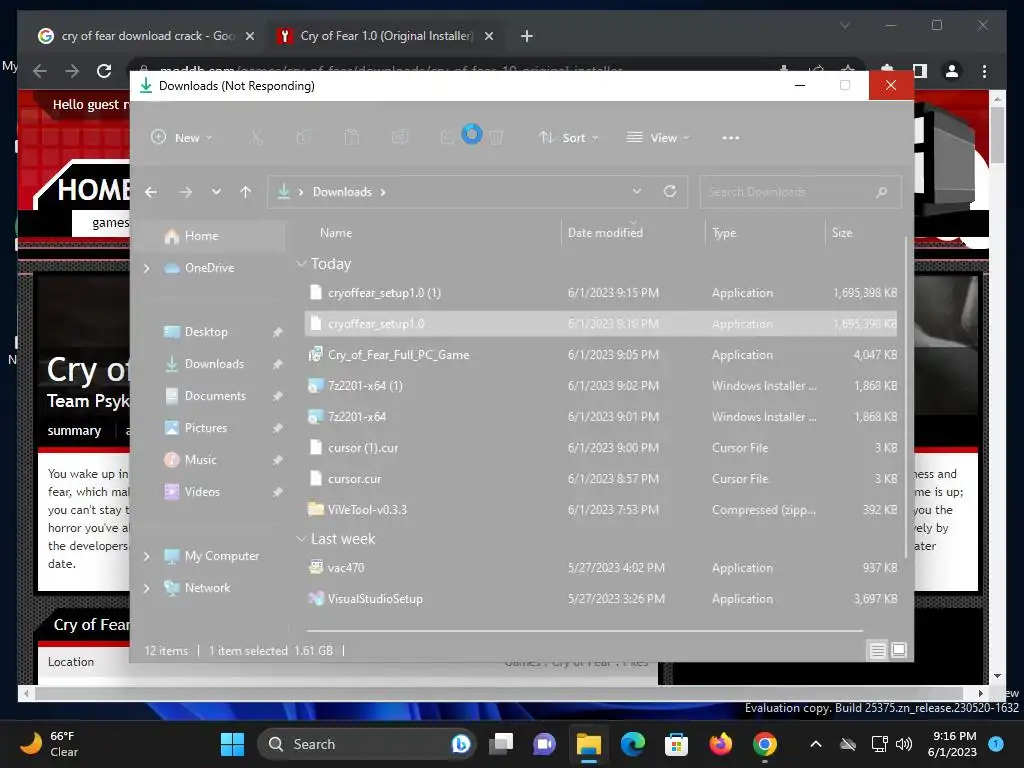Viewport: 1024px width, 768px height.
Task: Open Task View on the taskbar
Action: coord(502,744)
